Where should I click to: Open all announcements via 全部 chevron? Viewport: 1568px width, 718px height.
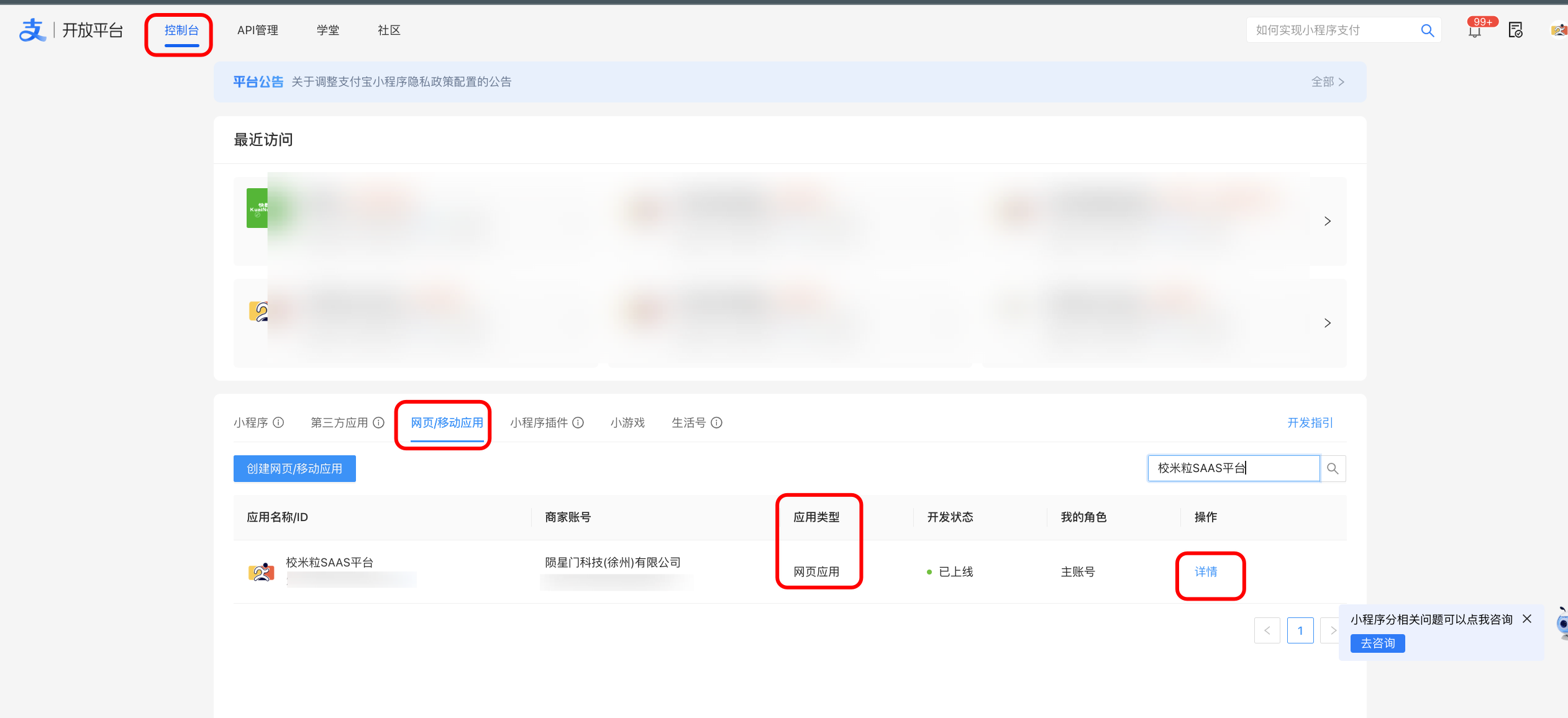(x=1327, y=81)
